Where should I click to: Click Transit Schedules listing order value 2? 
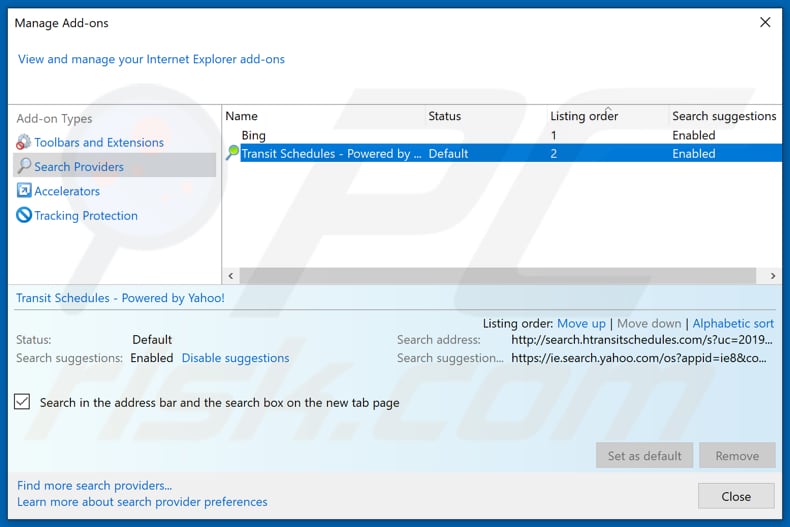pyautogui.click(x=554, y=154)
